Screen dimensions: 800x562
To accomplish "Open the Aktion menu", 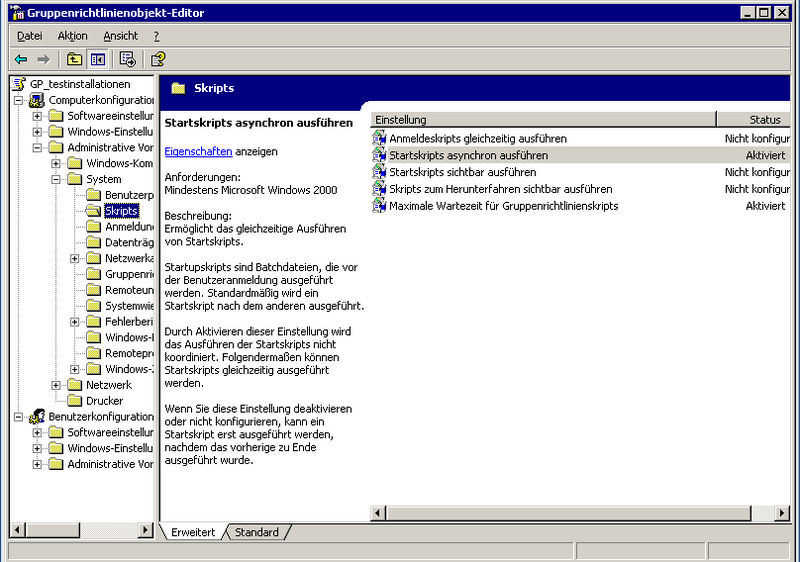I will tap(72, 36).
